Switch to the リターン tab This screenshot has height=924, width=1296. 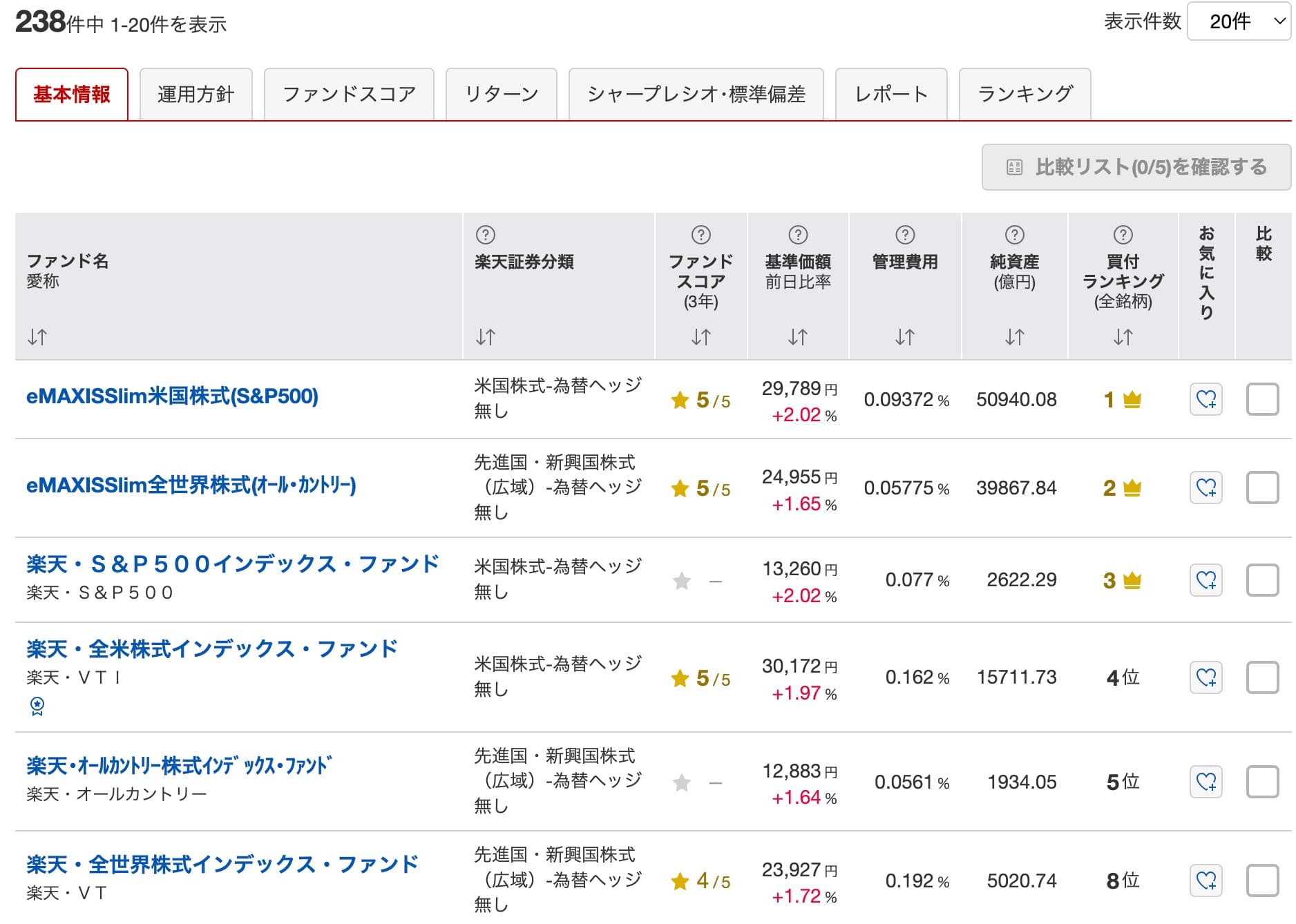pos(502,95)
